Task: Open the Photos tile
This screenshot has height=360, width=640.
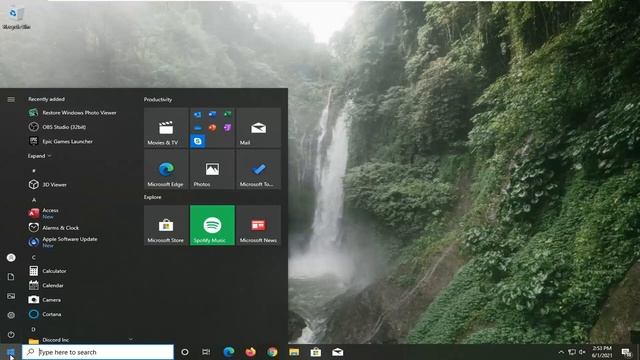Action: coord(212,169)
